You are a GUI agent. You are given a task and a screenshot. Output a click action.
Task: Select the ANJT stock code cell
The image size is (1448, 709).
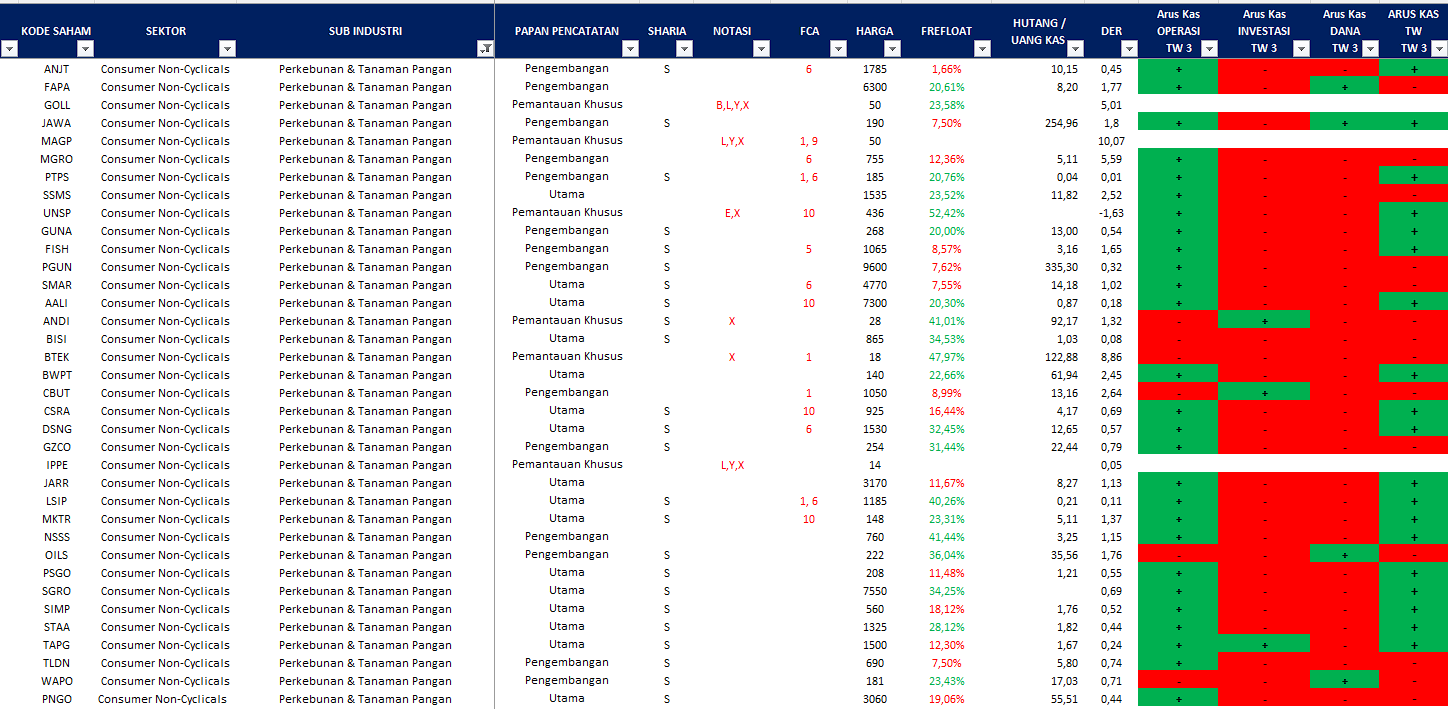tap(57, 69)
